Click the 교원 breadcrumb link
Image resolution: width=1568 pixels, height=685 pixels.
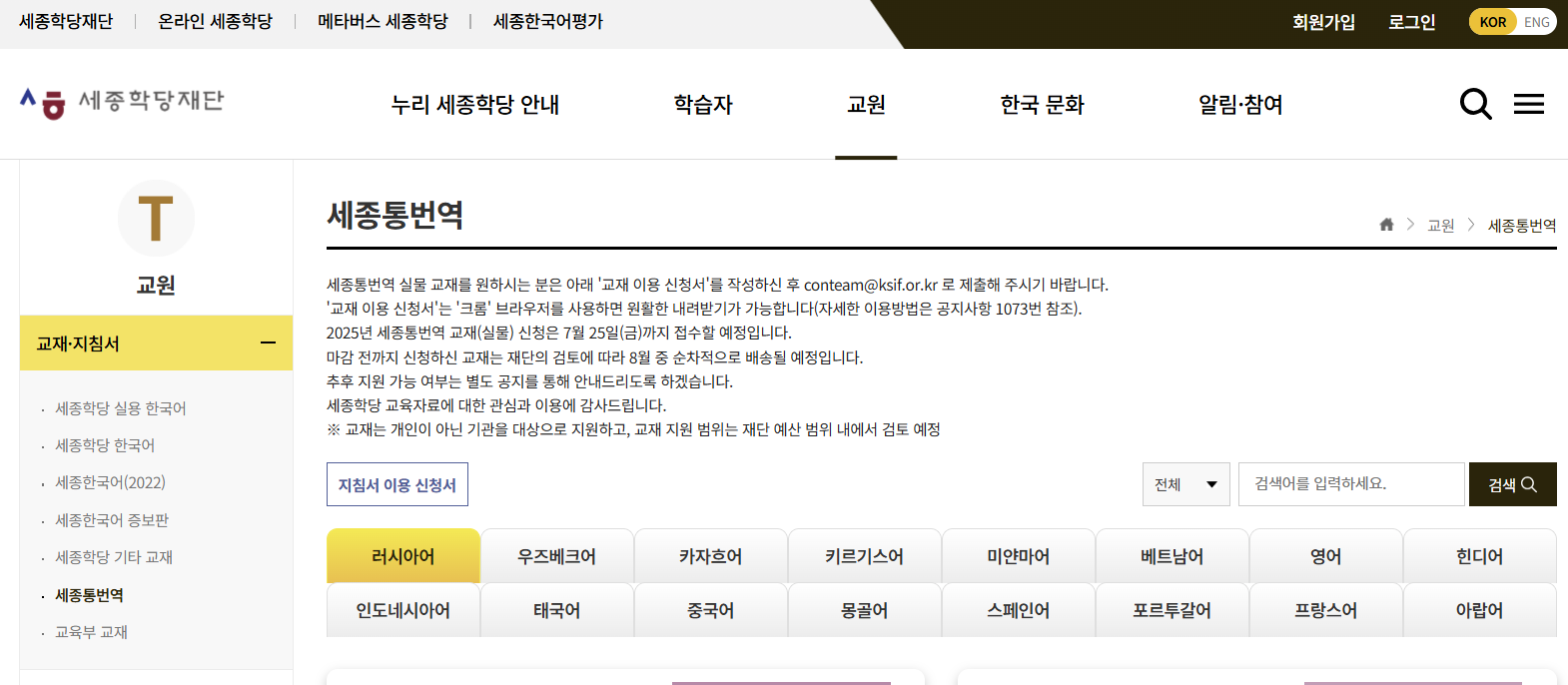(x=1440, y=226)
